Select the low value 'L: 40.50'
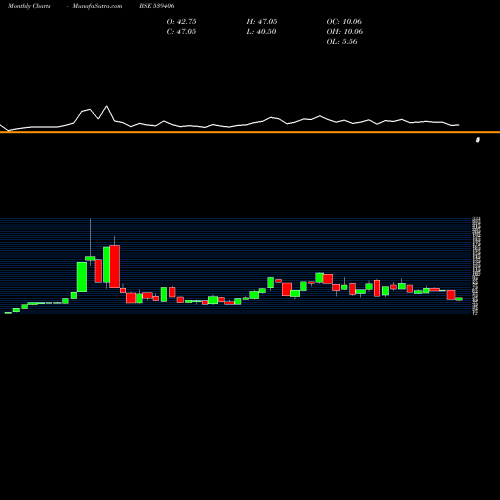 (x=261, y=32)
